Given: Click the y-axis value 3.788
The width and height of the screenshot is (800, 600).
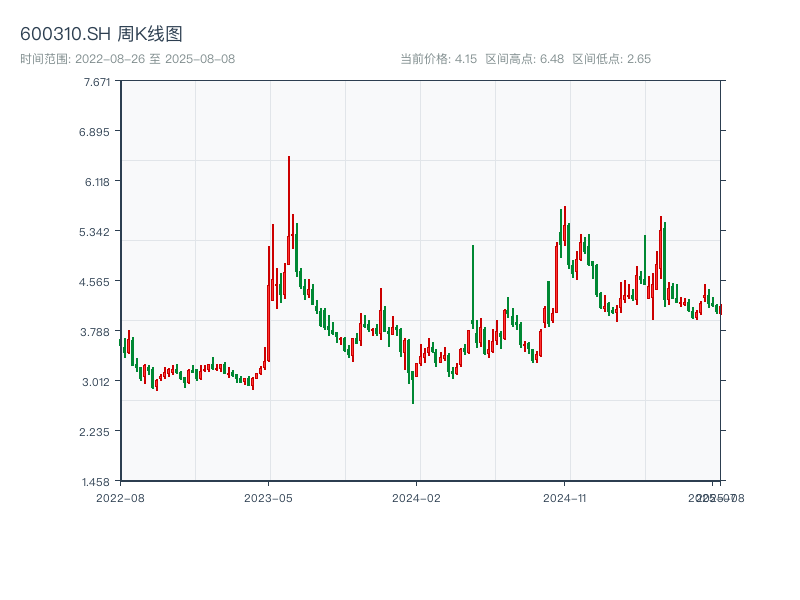Looking at the screenshot, I should [x=95, y=332].
